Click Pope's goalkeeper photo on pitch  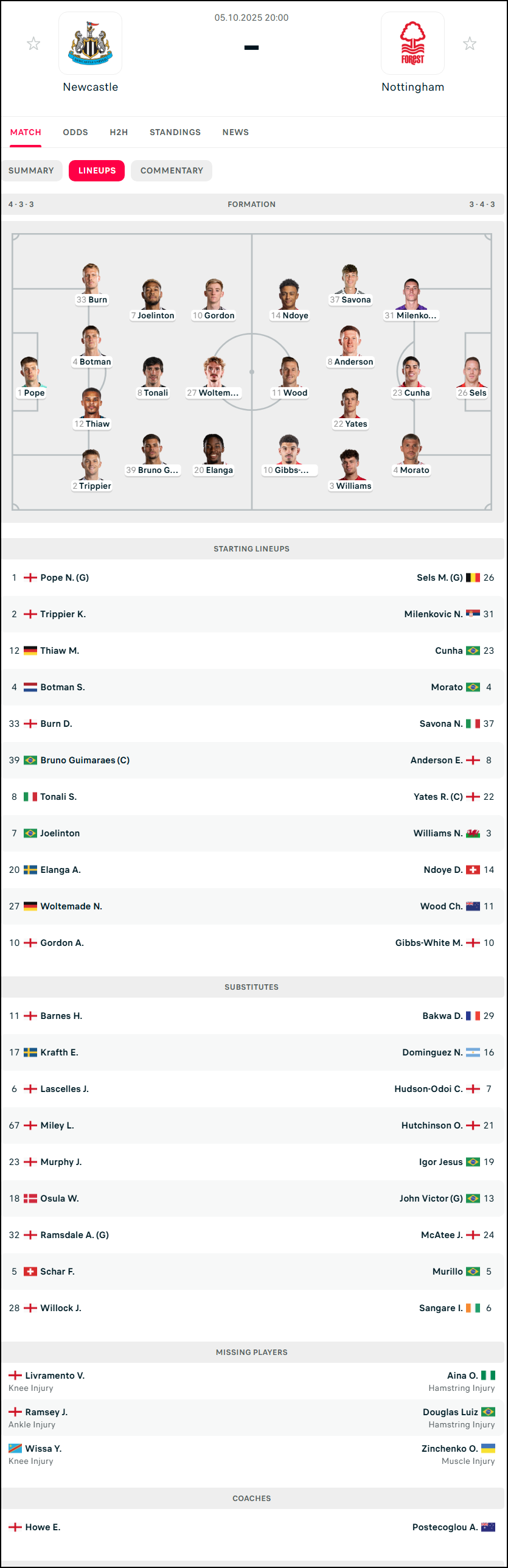[30, 372]
